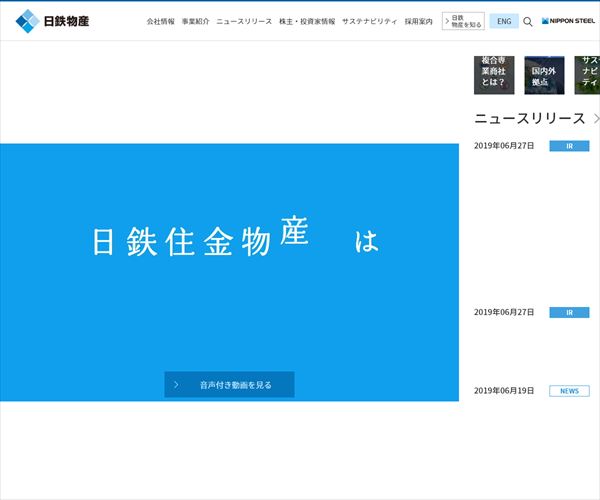Open the 採用案内 menu
The width and height of the screenshot is (600, 500).
tap(419, 21)
